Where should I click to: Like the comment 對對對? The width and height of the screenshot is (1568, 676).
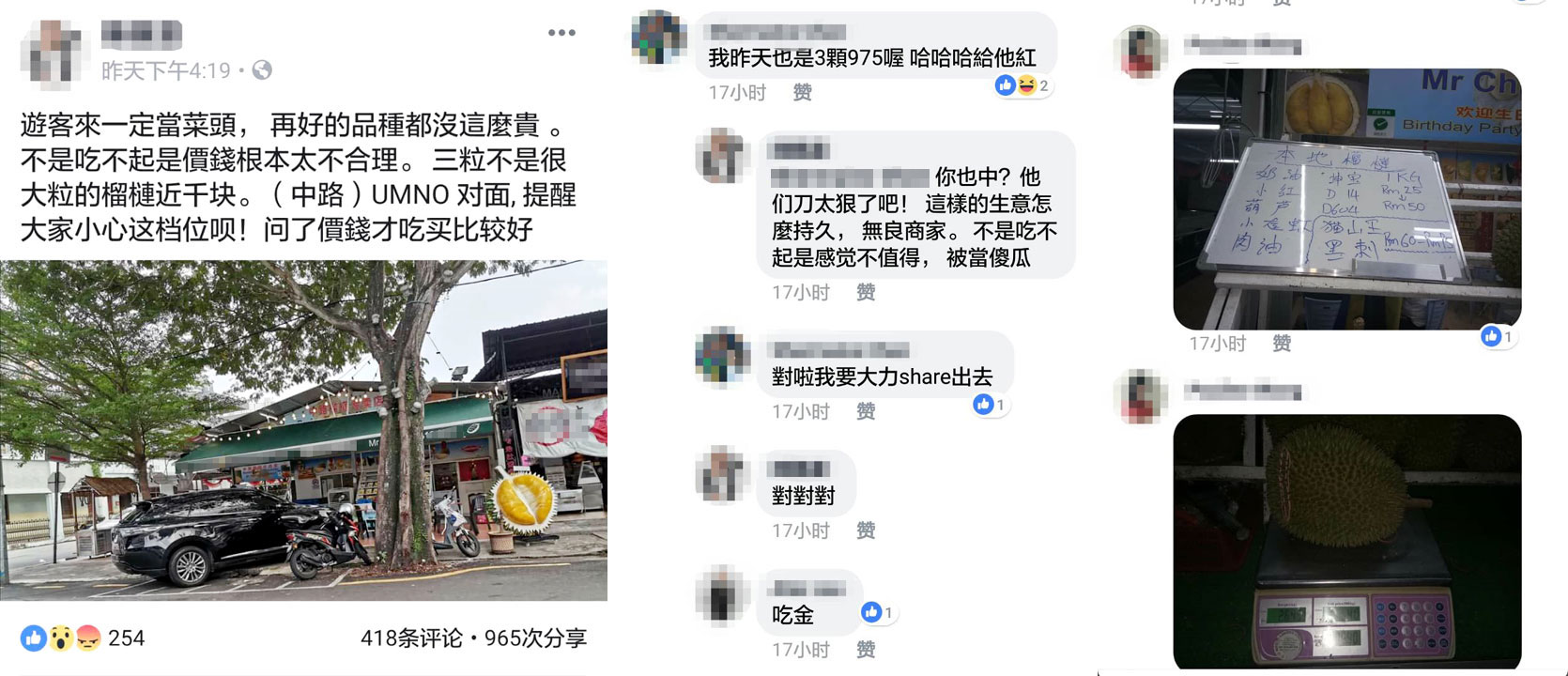point(866,530)
